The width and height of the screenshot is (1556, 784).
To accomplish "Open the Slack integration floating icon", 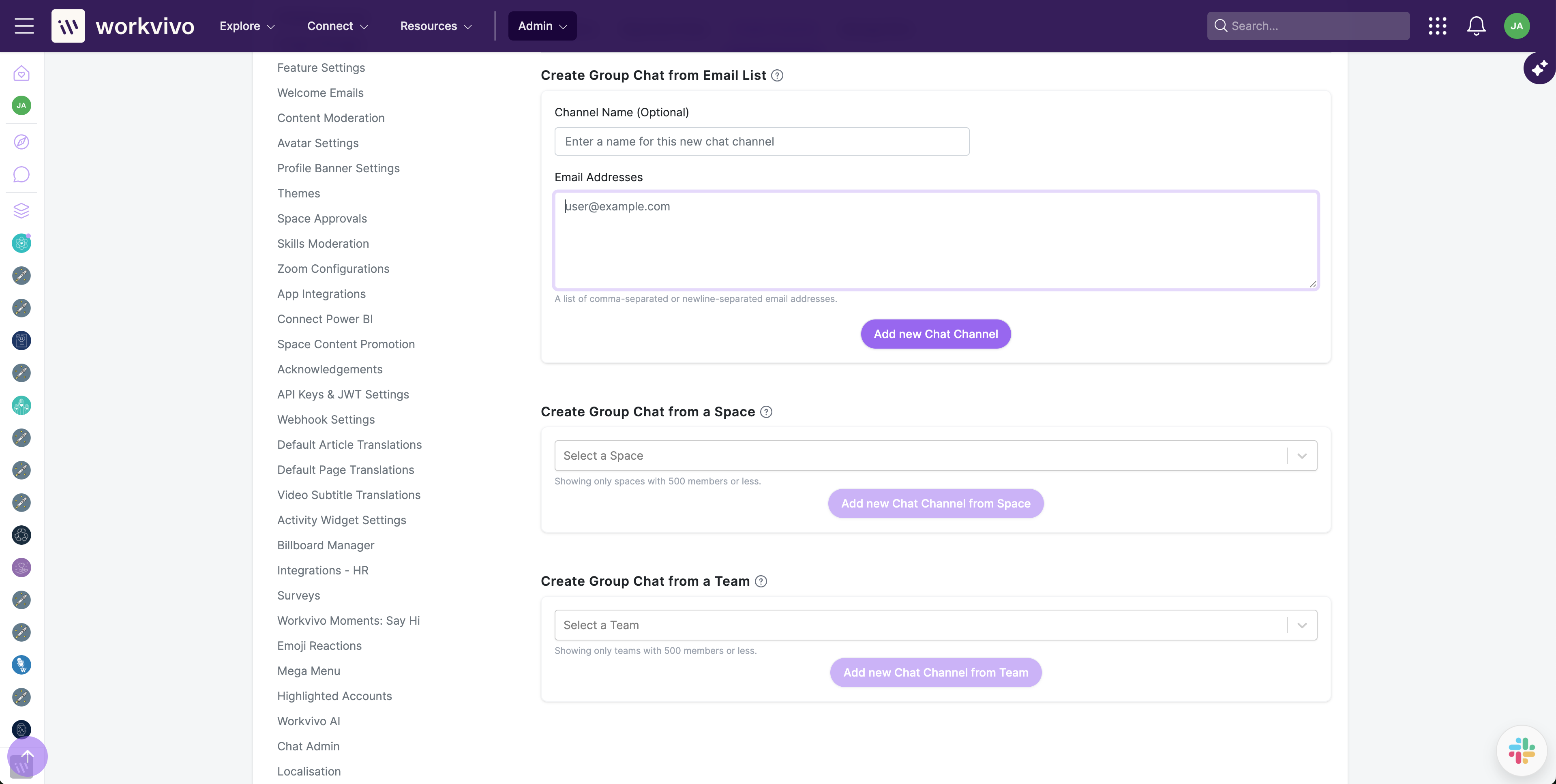I will click(x=1522, y=751).
